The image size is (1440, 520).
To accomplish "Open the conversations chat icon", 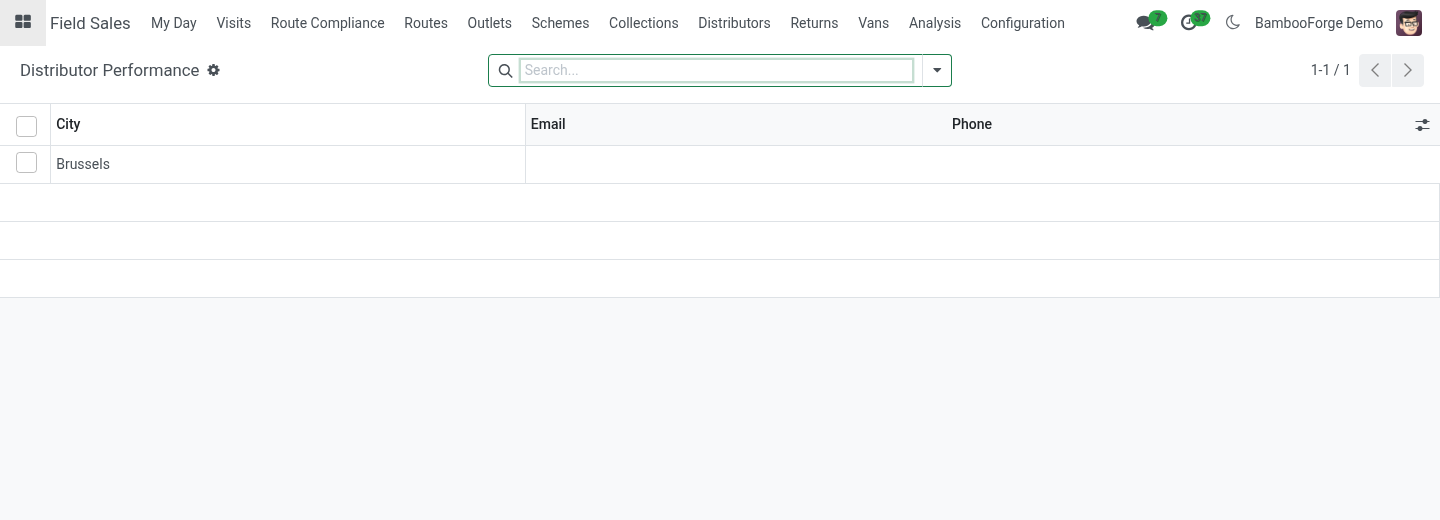I will [1145, 22].
